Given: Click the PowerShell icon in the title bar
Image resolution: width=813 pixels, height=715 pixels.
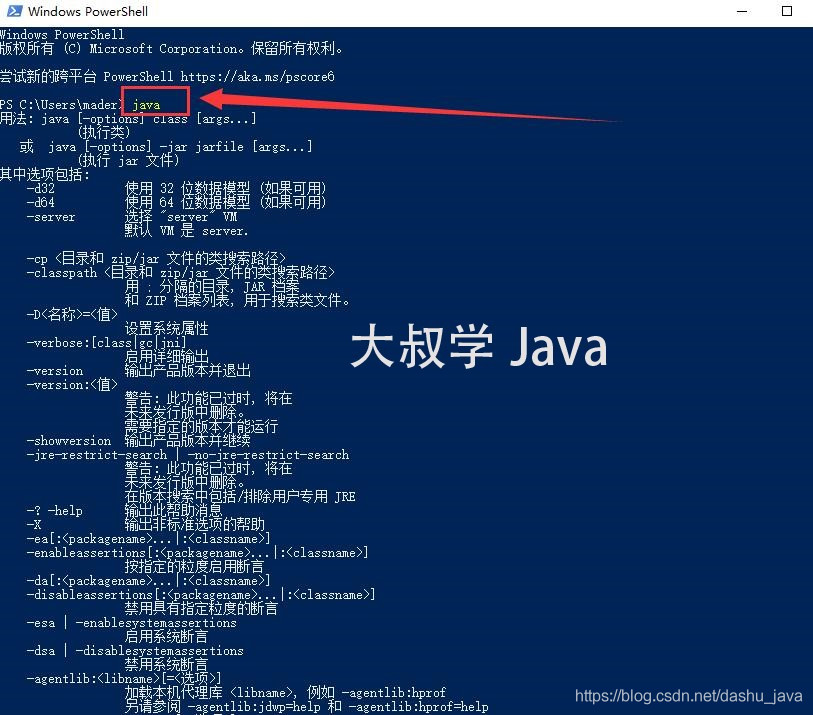Looking at the screenshot, I should (x=14, y=11).
